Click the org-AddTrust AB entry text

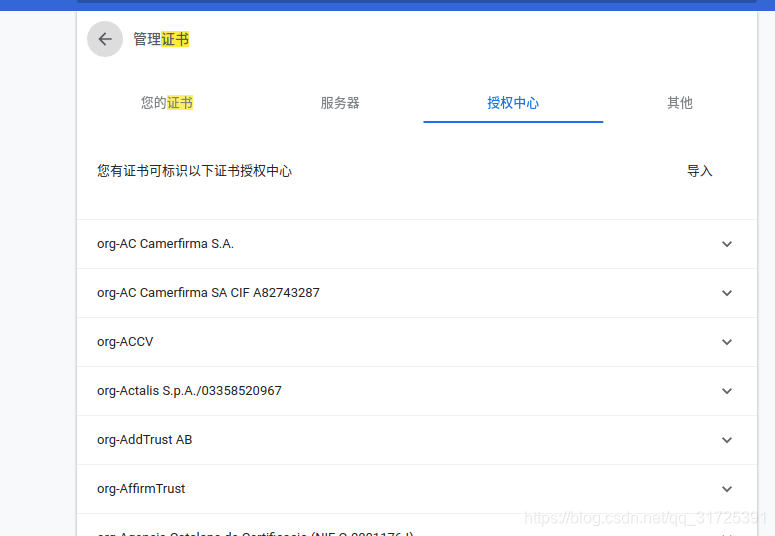tap(144, 440)
